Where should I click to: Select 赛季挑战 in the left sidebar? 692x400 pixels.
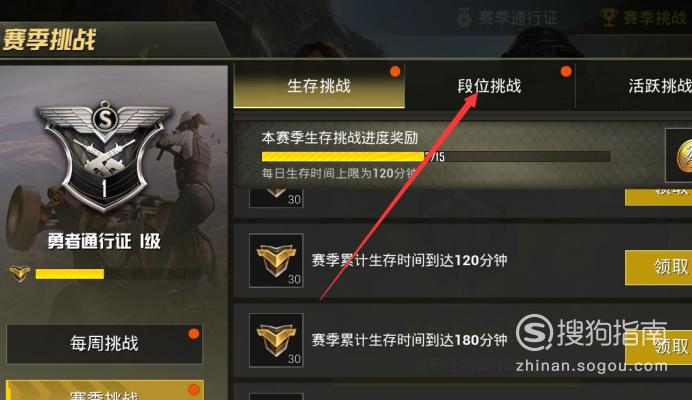[105, 390]
